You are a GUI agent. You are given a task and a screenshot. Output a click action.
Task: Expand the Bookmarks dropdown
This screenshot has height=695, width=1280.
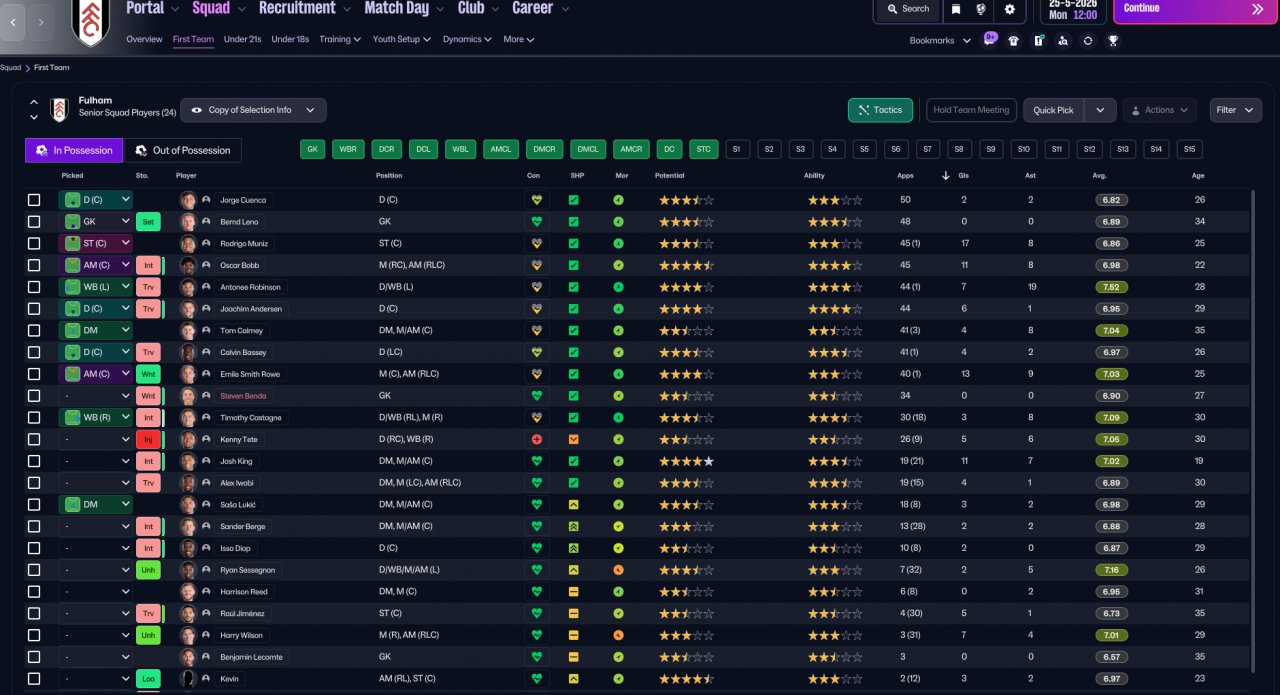[x=940, y=41]
